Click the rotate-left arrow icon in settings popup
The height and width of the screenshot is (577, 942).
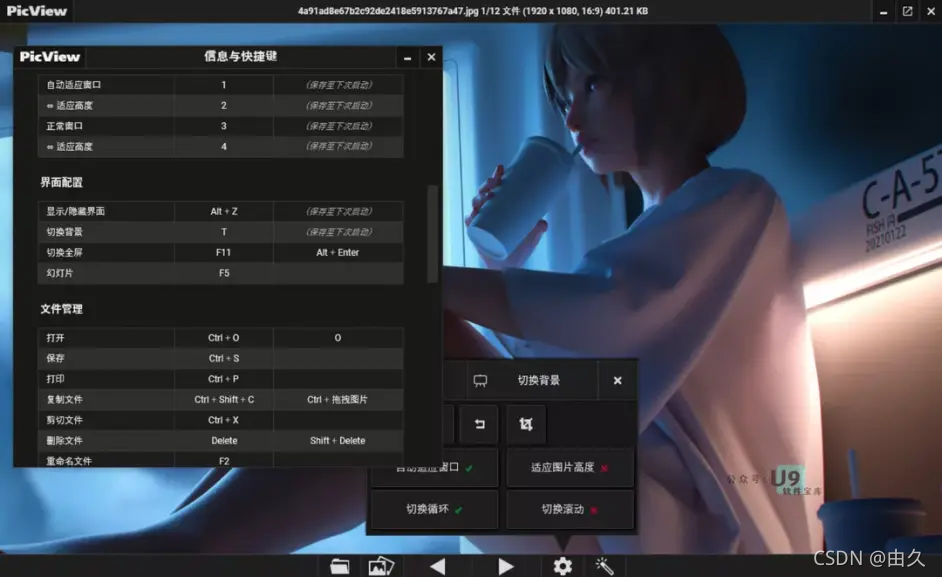479,424
